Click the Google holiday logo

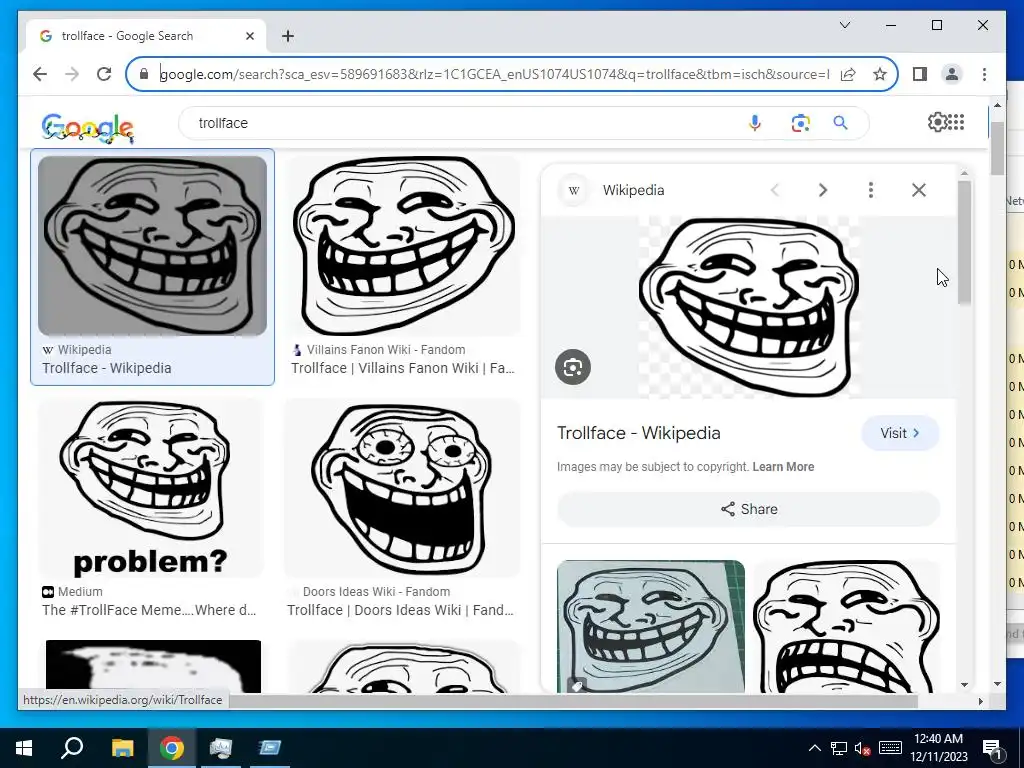88,127
